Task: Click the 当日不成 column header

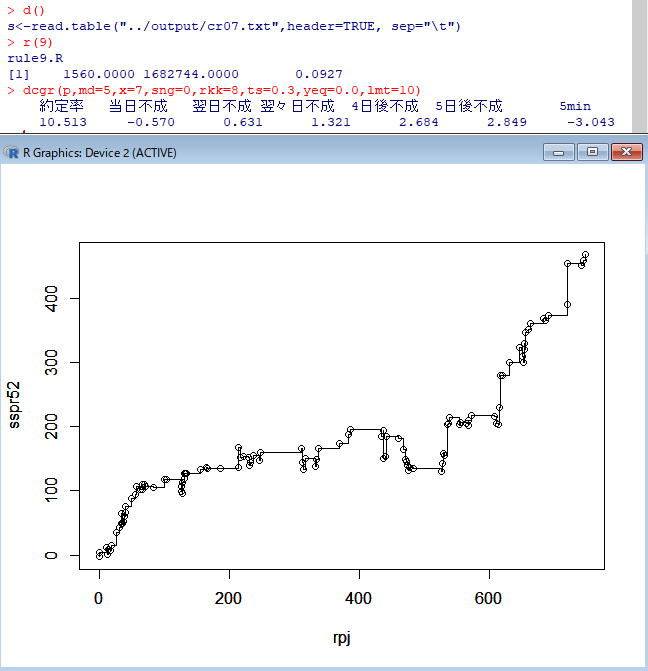Action: tap(138, 106)
